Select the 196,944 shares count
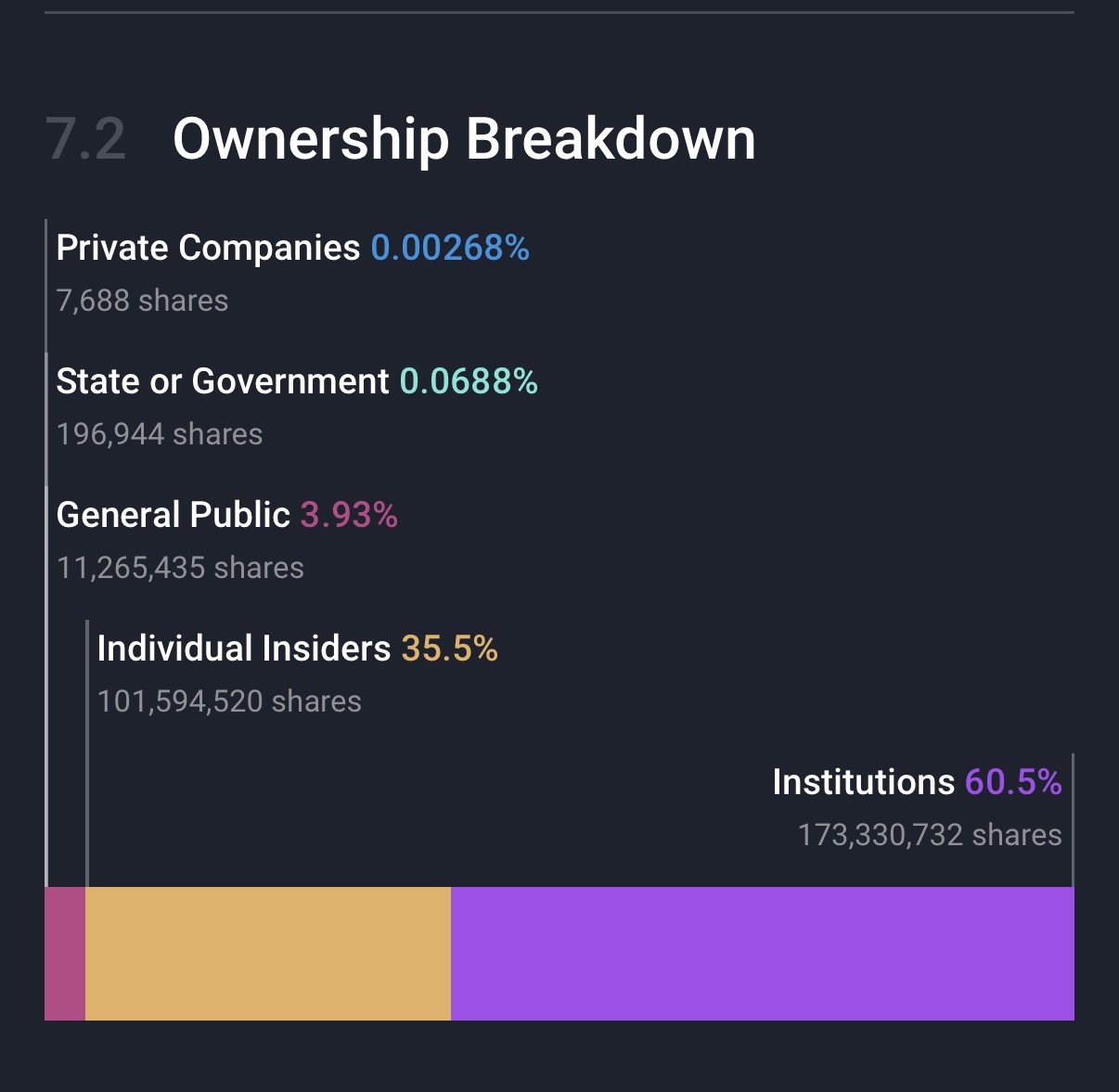The height and width of the screenshot is (1092, 1119). 160,434
